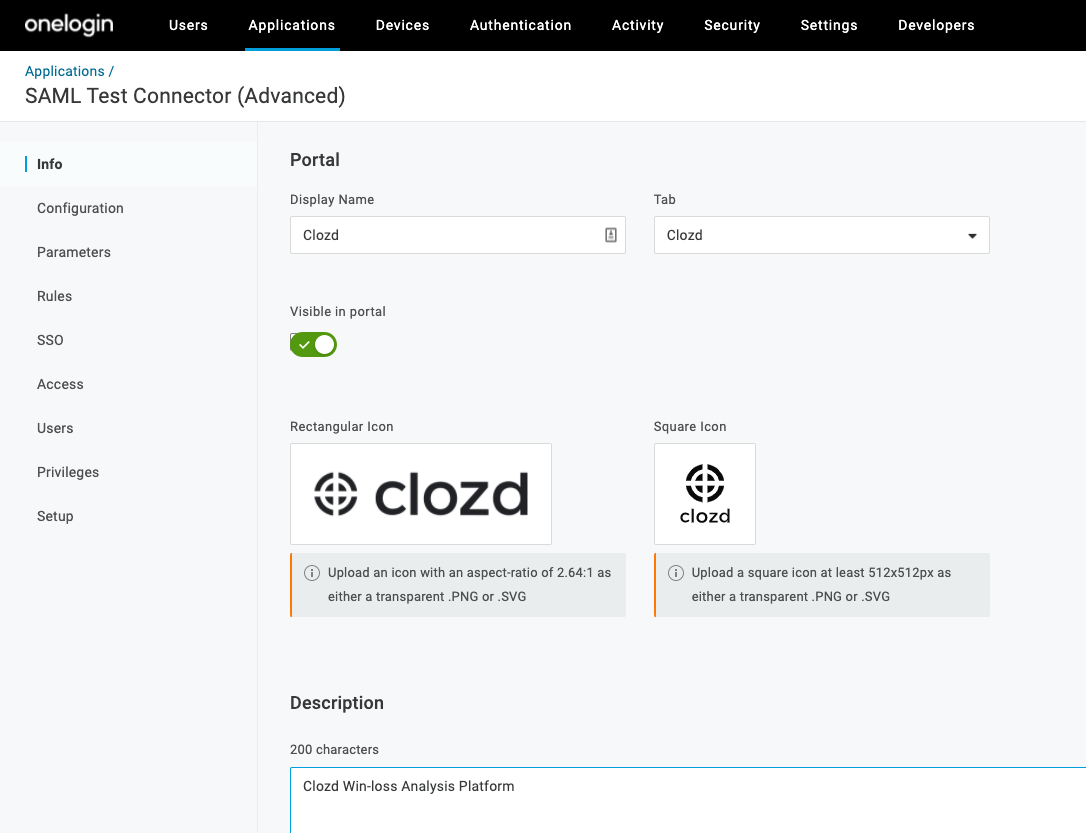This screenshot has height=833, width=1086.
Task: Open the Privileges sidebar section
Action: tap(68, 472)
